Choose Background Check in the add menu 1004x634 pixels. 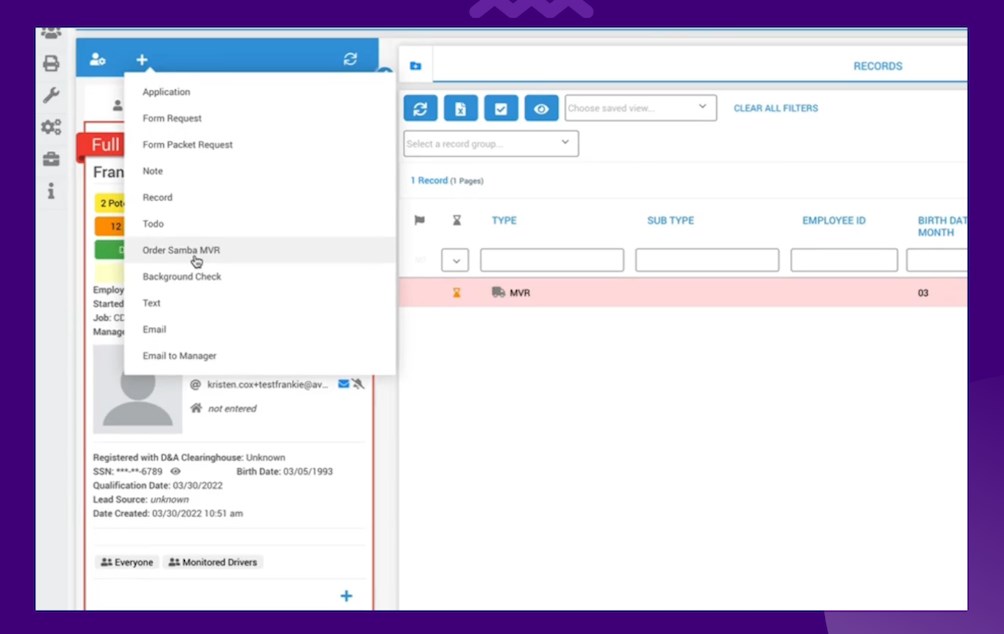[x=181, y=277]
